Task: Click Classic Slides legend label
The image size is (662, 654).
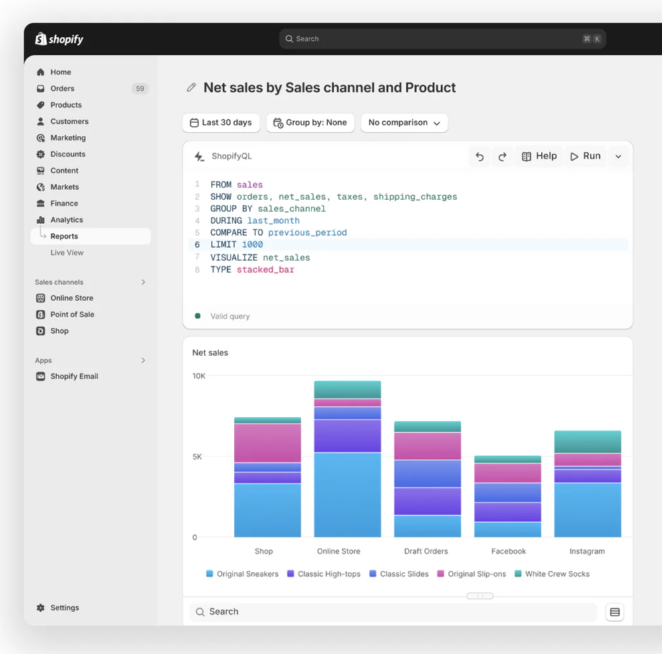Action: (x=404, y=574)
